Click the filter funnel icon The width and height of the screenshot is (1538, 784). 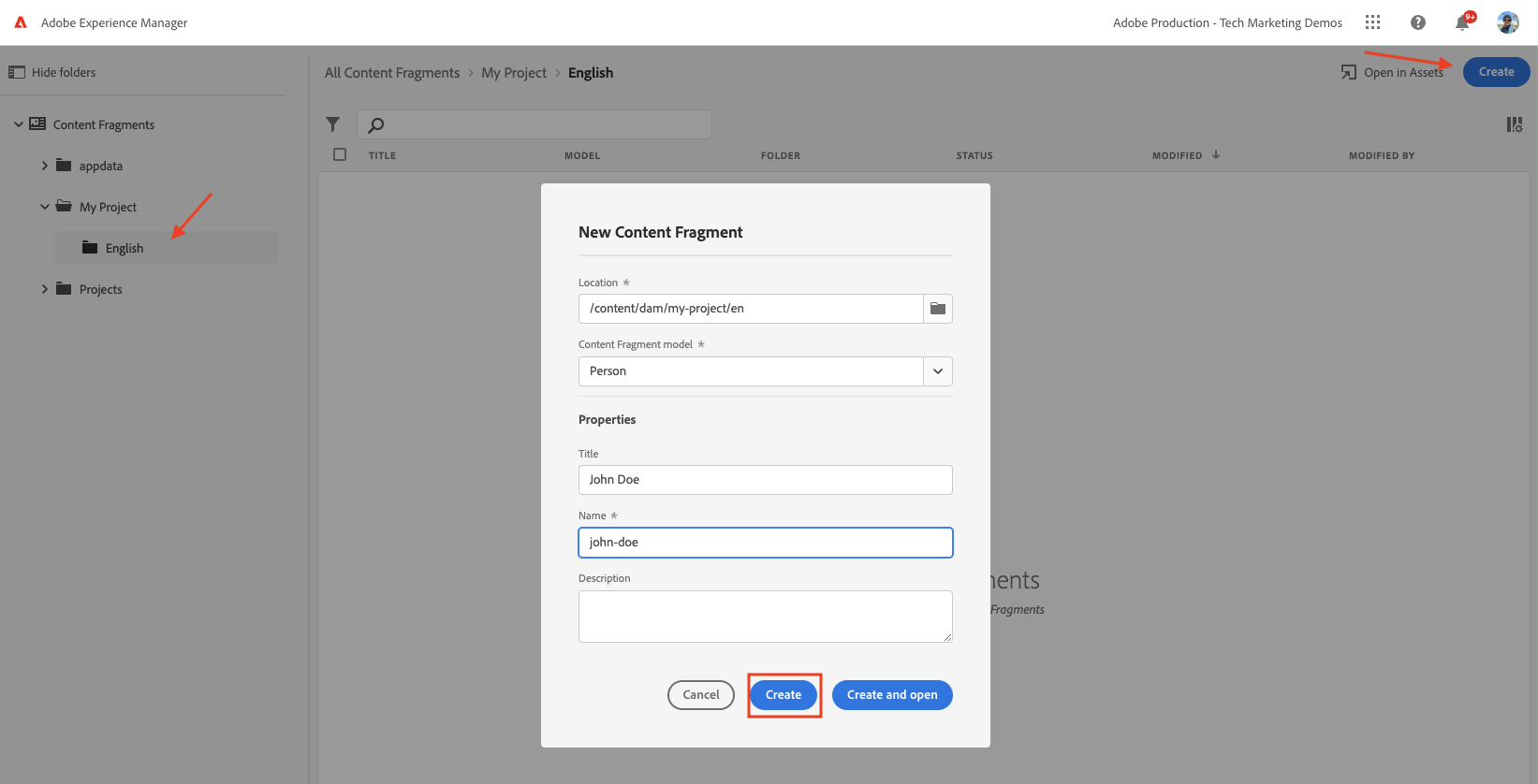click(332, 124)
